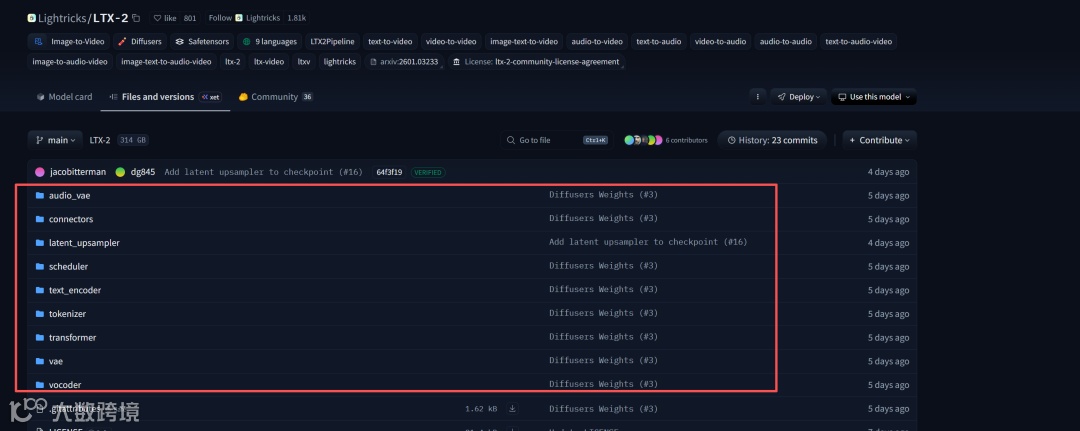Image resolution: width=1080 pixels, height=431 pixels.
Task: Open Diffusers Weights (#3) commit for tokenizer
Action: click(603, 313)
